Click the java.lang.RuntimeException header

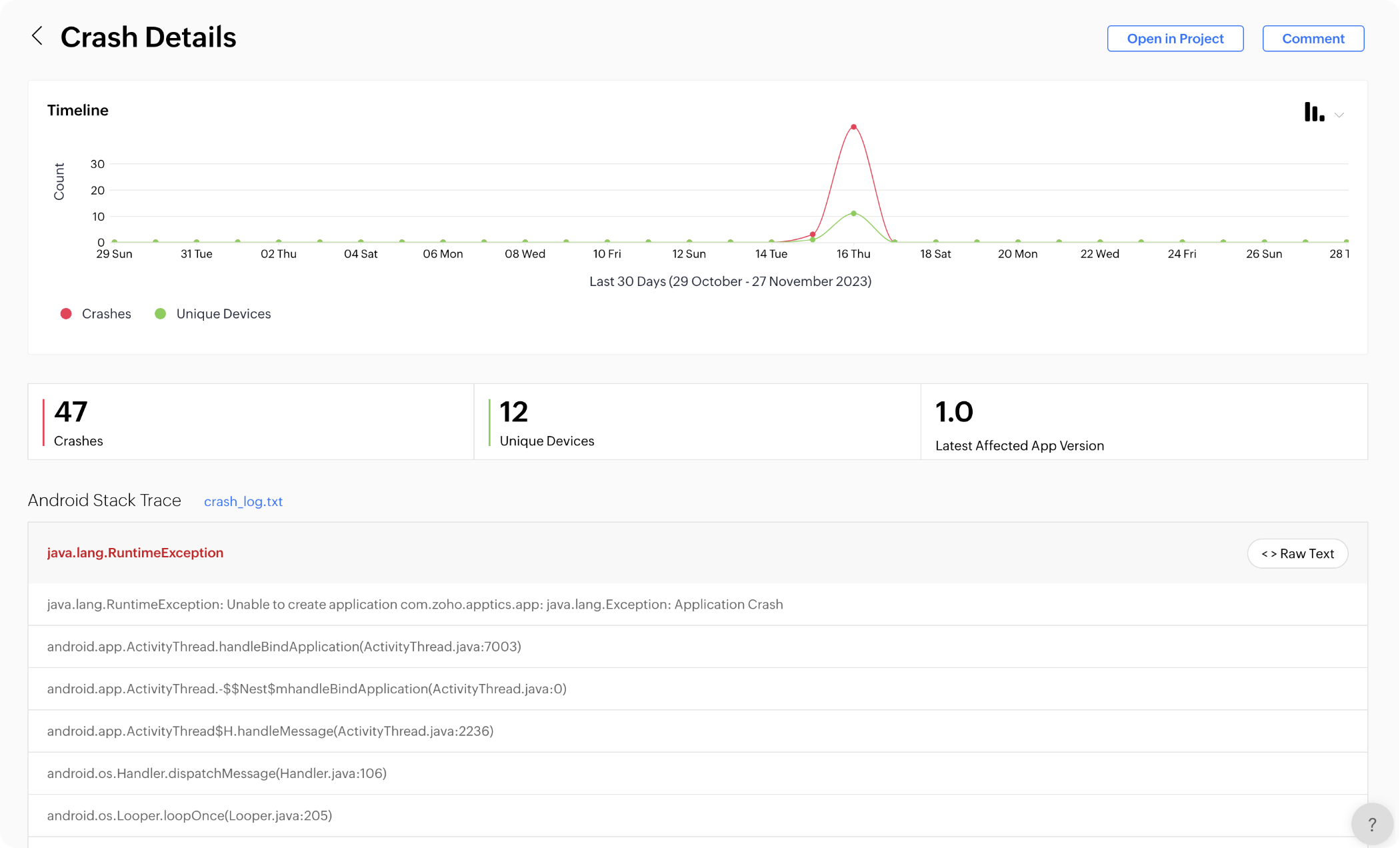(135, 553)
